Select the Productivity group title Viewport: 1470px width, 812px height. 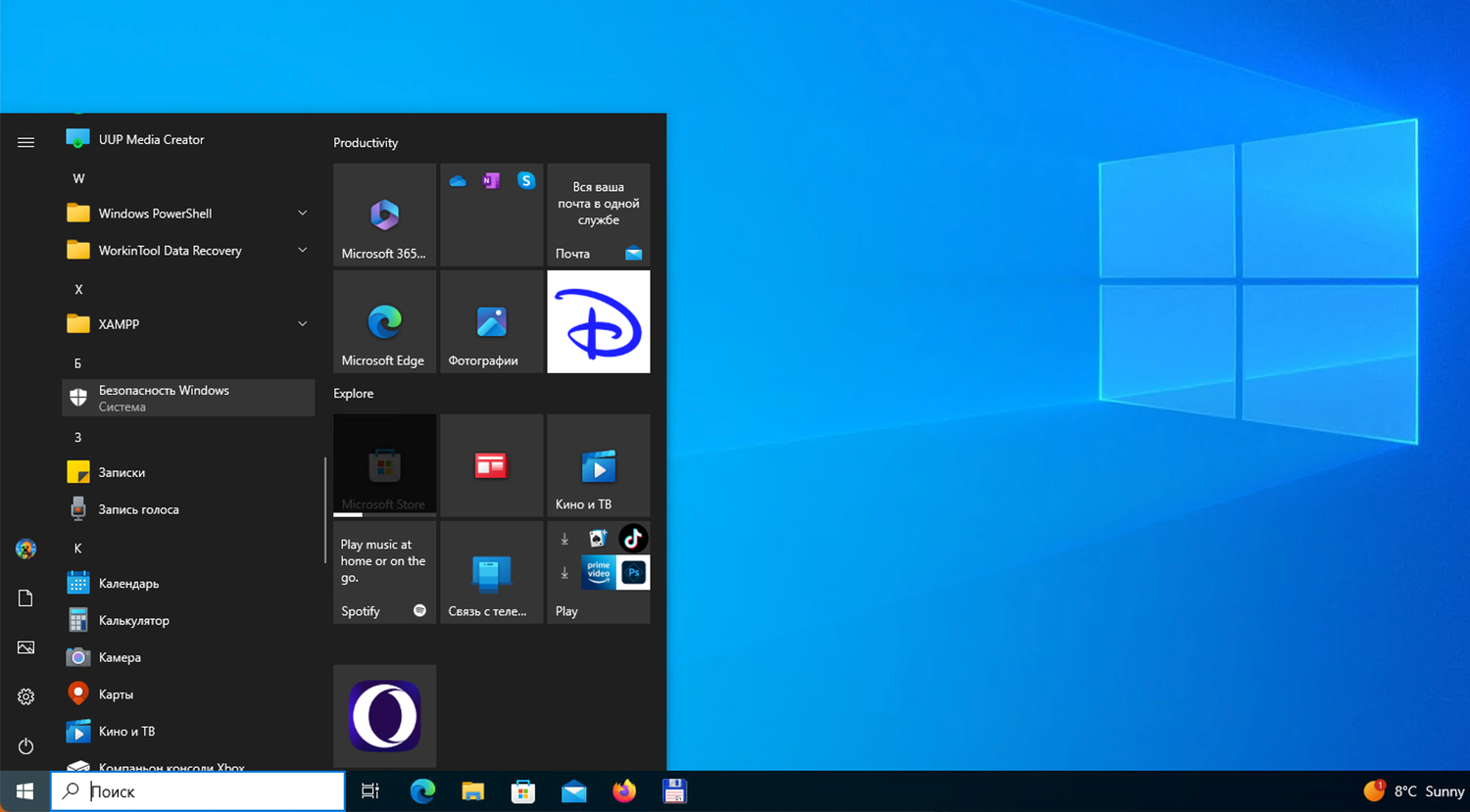tap(366, 143)
